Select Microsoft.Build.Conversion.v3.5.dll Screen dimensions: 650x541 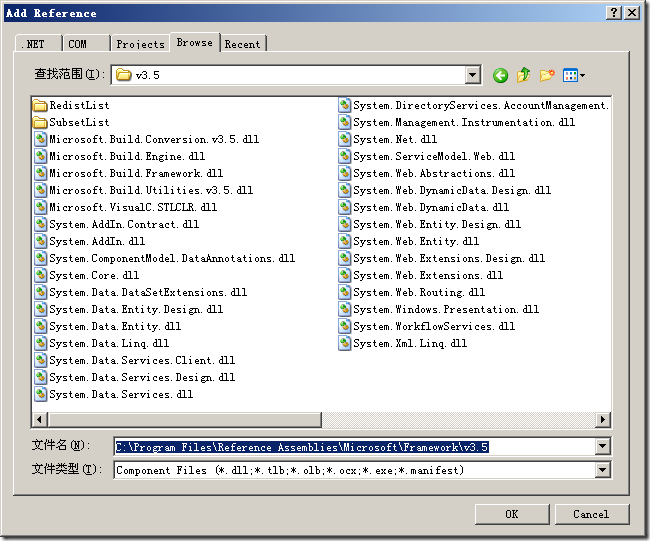pyautogui.click(x=147, y=139)
